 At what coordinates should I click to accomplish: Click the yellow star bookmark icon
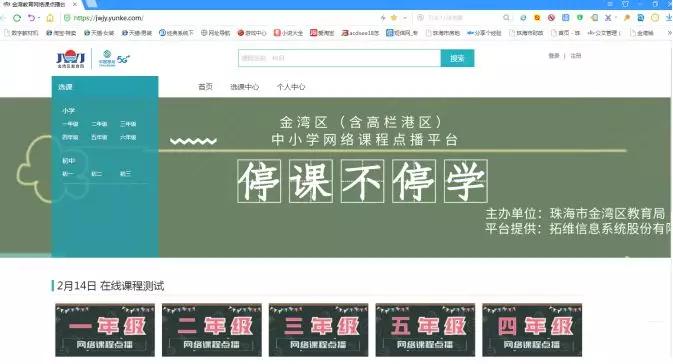394,18
